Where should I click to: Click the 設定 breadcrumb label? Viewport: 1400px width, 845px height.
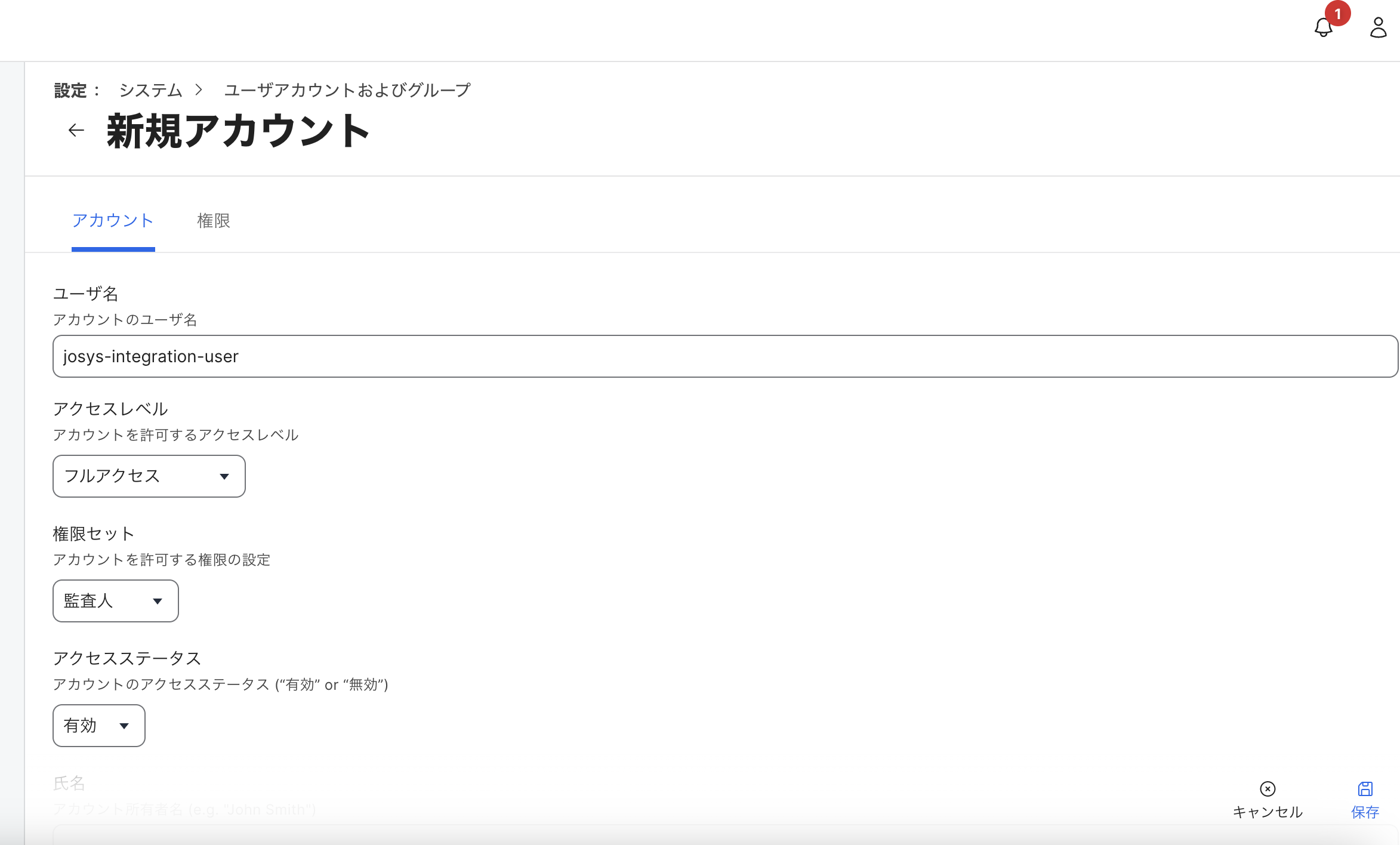pyautogui.click(x=70, y=90)
